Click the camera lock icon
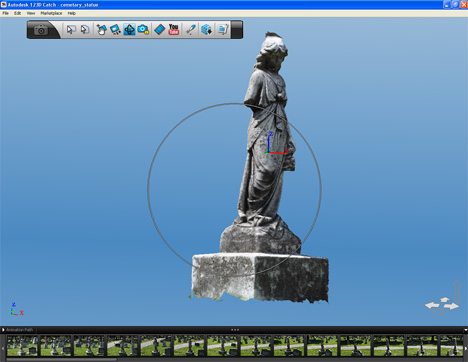This screenshot has height=362, width=468. pyautogui.click(x=143, y=29)
